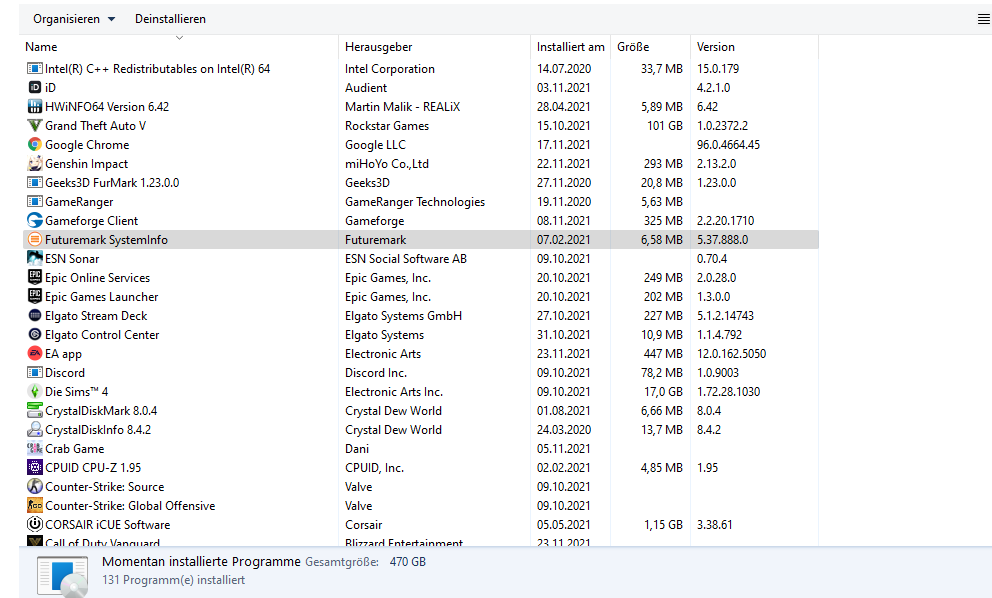Screen dimensions: 992x598
Task: Click the Elgato Stream Deck icon
Action: (35, 315)
